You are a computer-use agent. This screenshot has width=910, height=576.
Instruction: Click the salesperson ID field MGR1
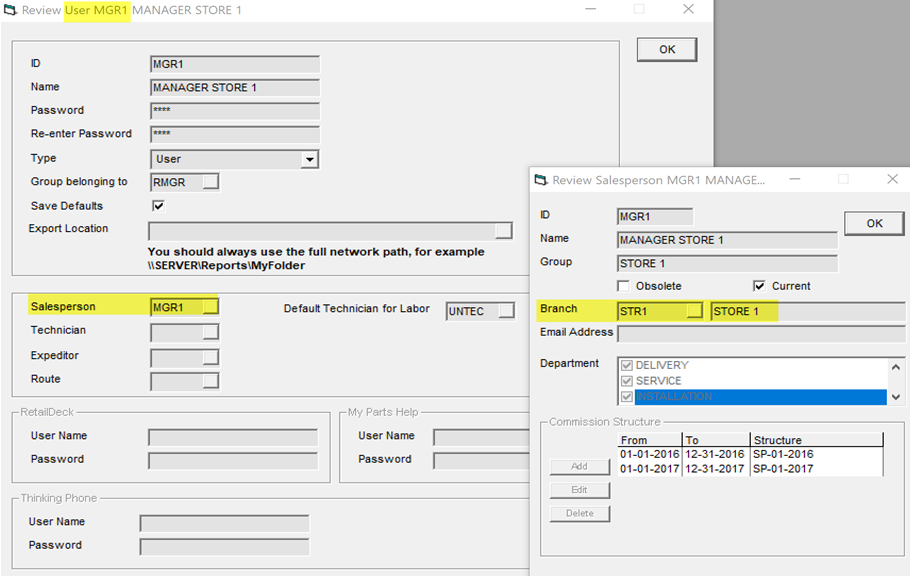click(655, 217)
